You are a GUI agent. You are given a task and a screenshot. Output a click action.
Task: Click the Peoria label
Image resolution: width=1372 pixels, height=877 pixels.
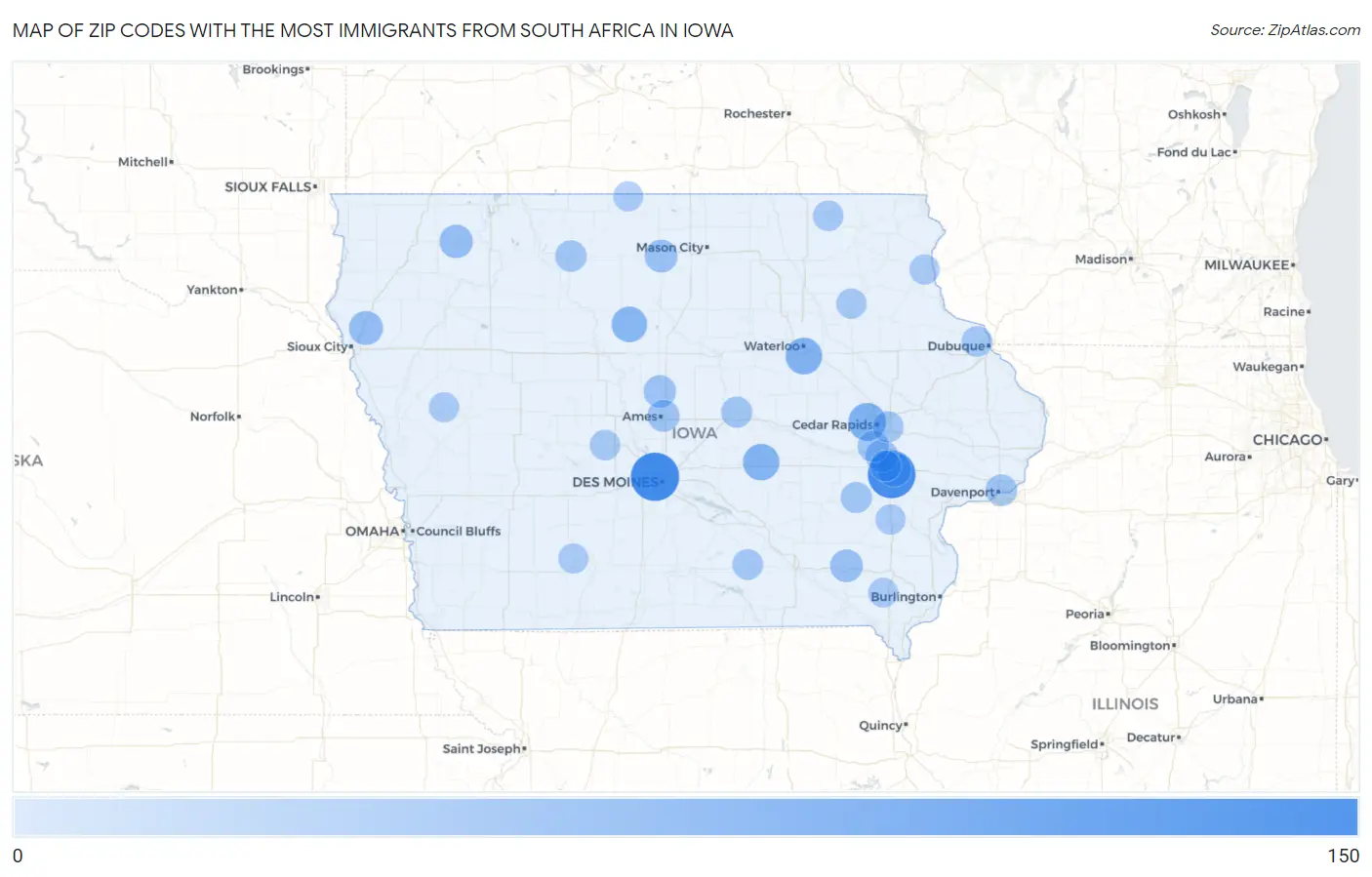click(1085, 614)
